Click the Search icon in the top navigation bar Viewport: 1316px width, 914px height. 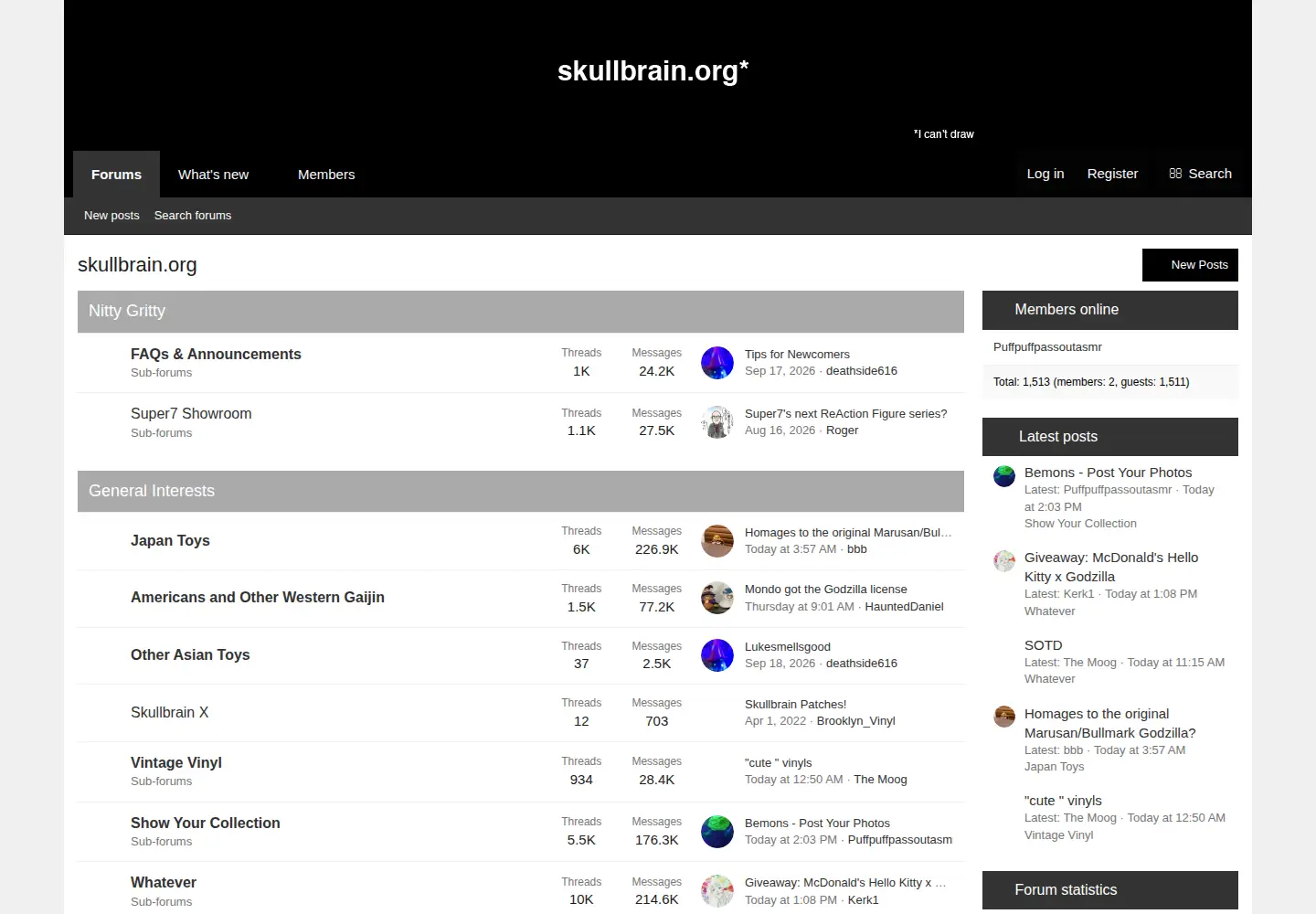pyautogui.click(x=1175, y=174)
